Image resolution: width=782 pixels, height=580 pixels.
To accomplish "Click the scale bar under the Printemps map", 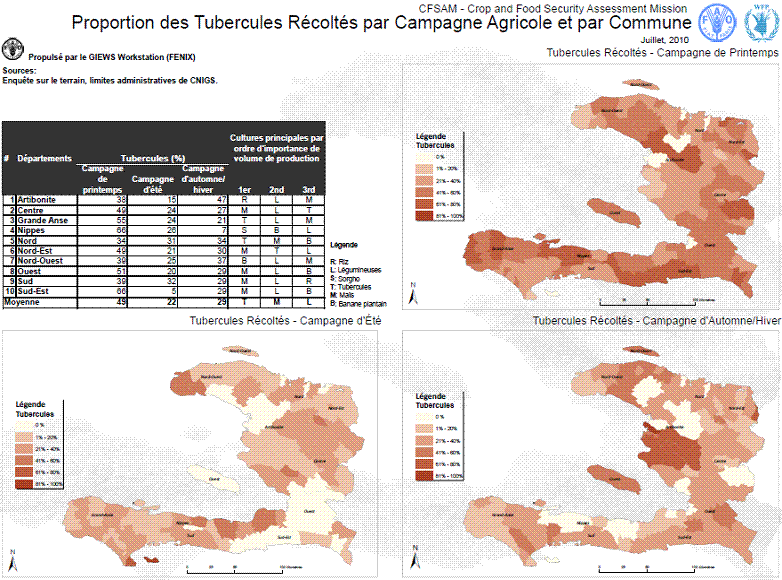I will tap(640, 300).
